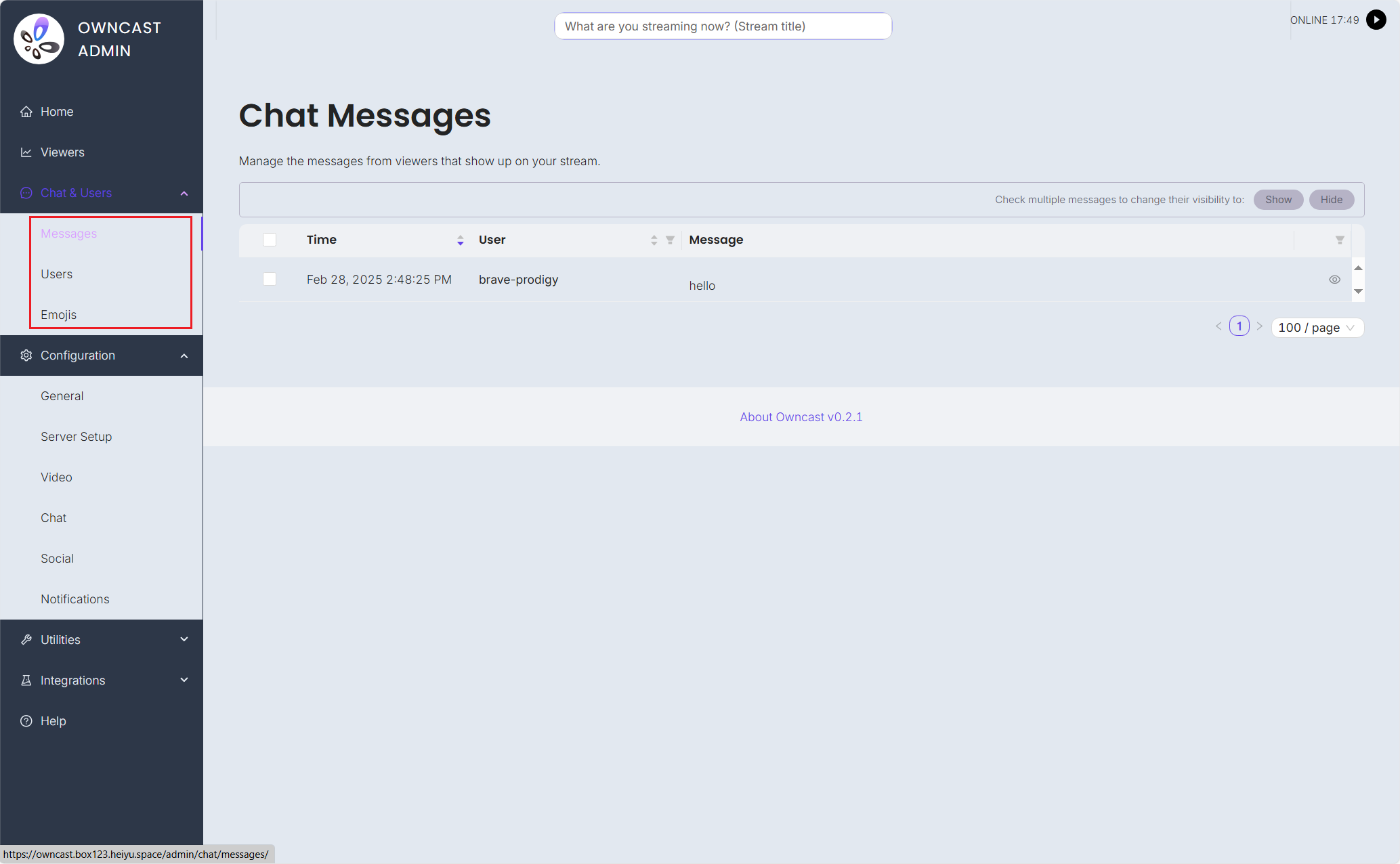Collapse the Configuration section chevron
1400x864 pixels.
(x=184, y=356)
